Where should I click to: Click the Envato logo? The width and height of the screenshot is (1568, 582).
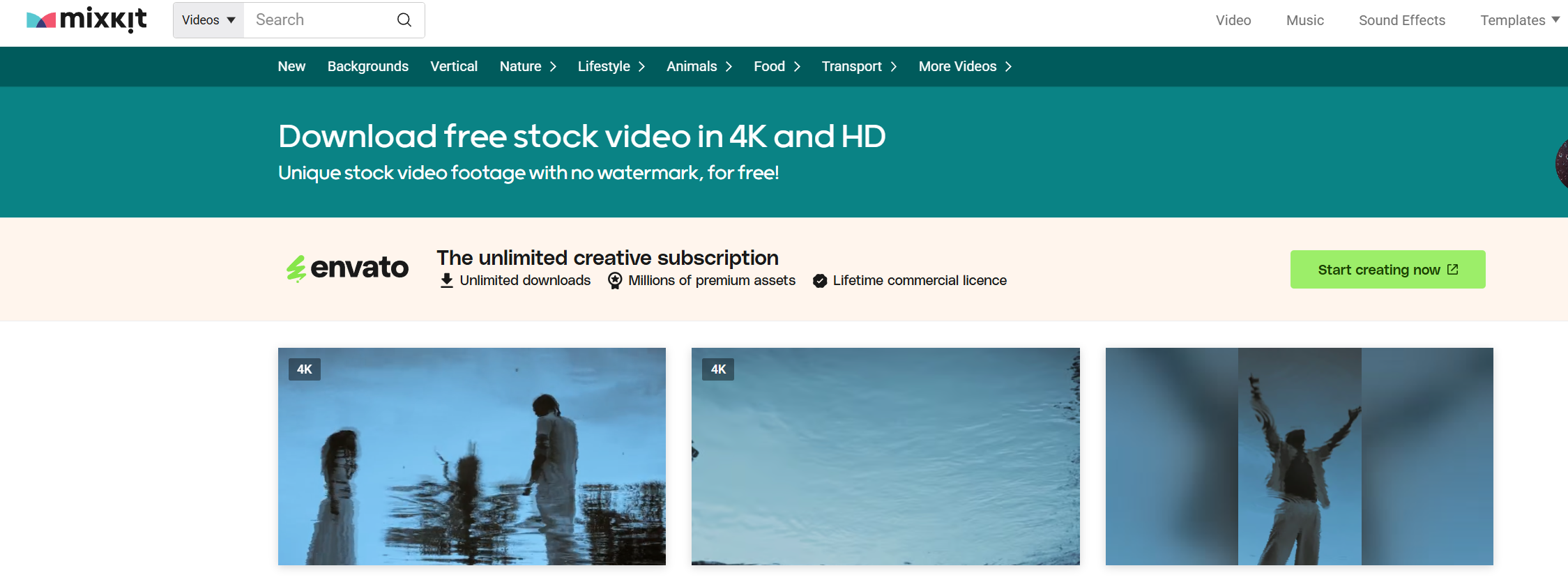tap(347, 268)
